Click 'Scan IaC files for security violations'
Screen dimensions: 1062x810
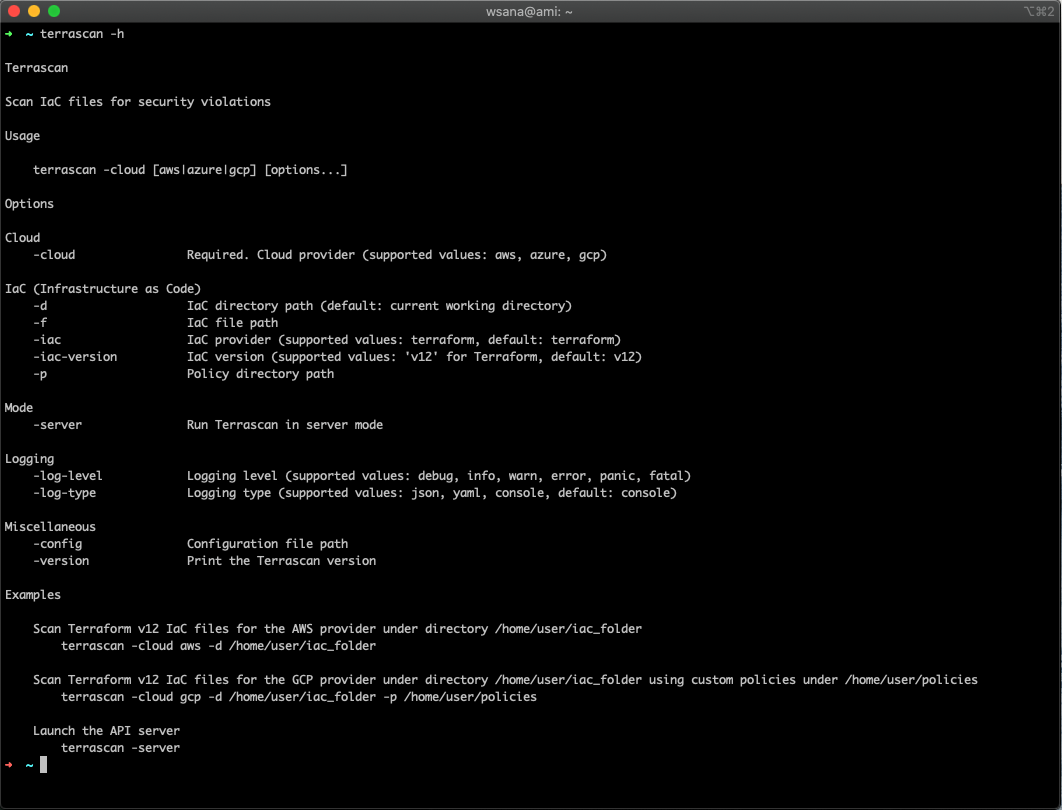(137, 102)
